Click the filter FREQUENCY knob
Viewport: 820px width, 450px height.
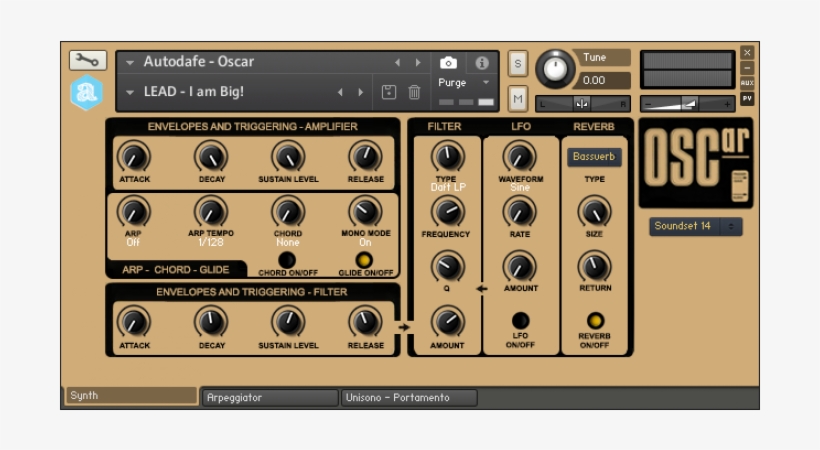(448, 212)
